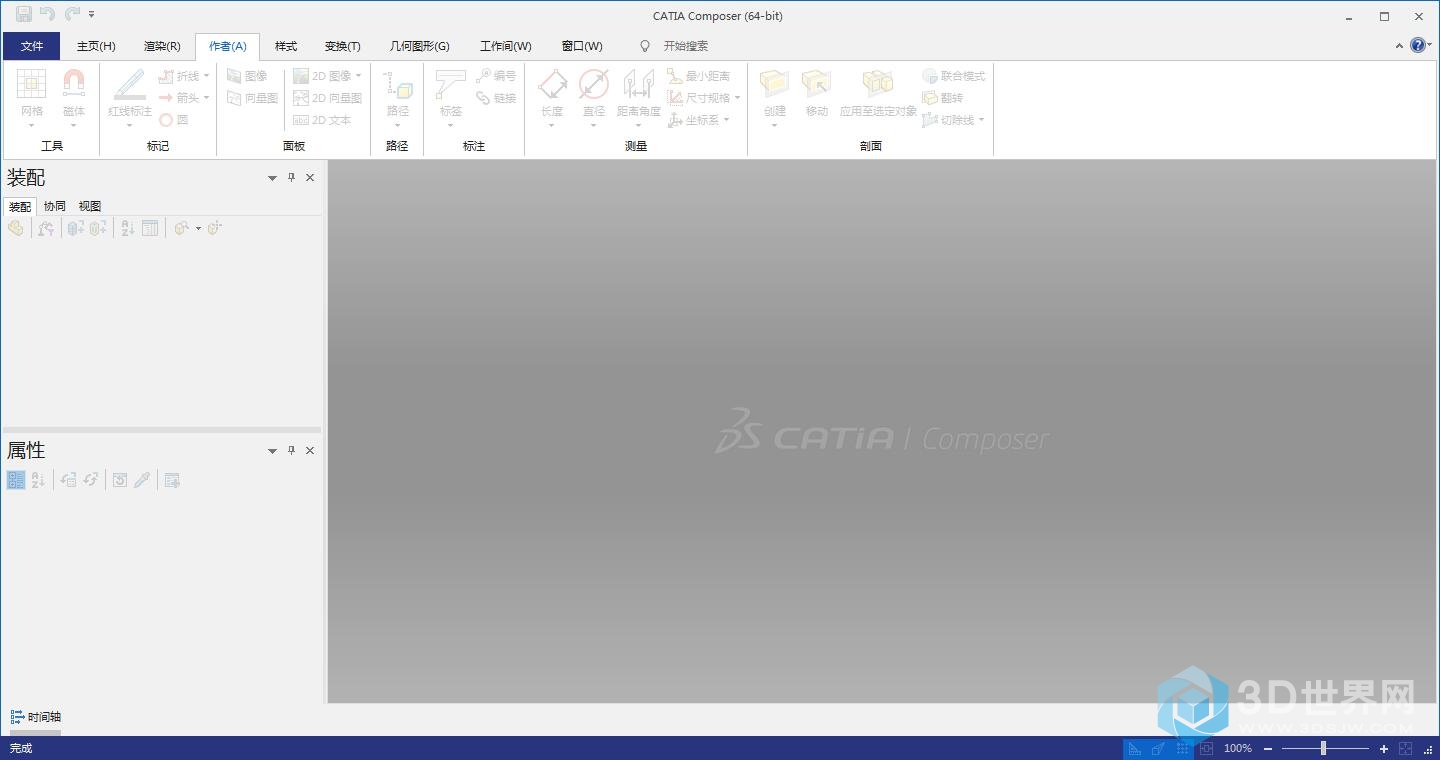The height and width of the screenshot is (760, 1440).
Task: Click the 开始搜索 search field
Action: click(686, 46)
